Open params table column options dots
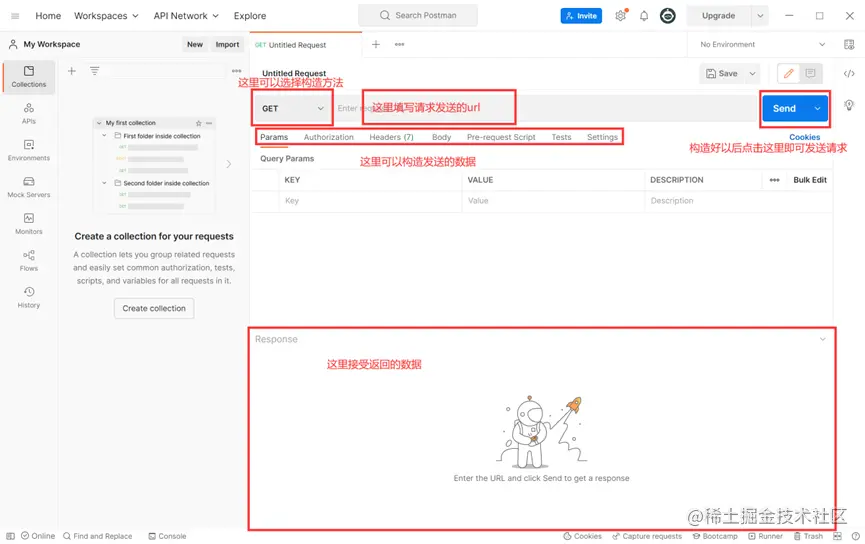This screenshot has height=544, width=865. tap(775, 180)
